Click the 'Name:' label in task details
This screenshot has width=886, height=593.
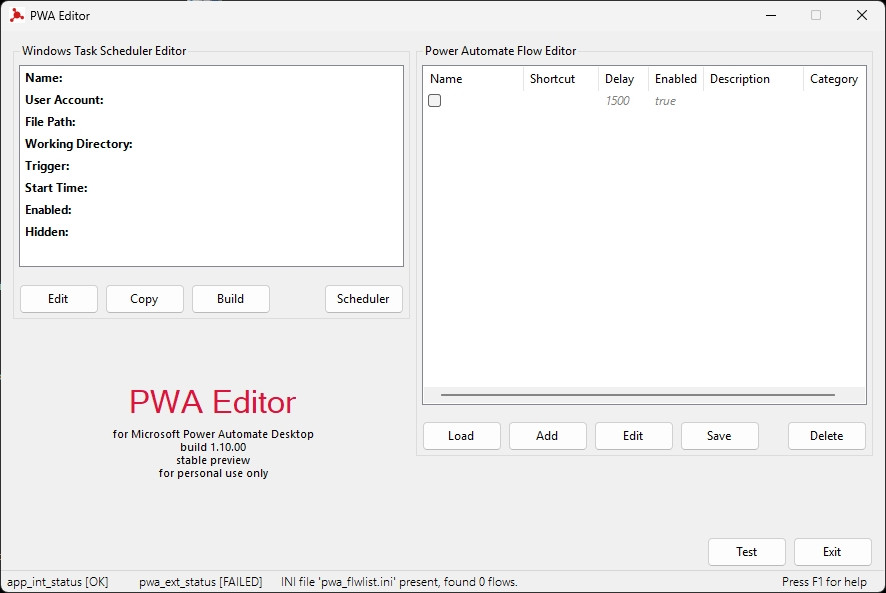click(44, 78)
